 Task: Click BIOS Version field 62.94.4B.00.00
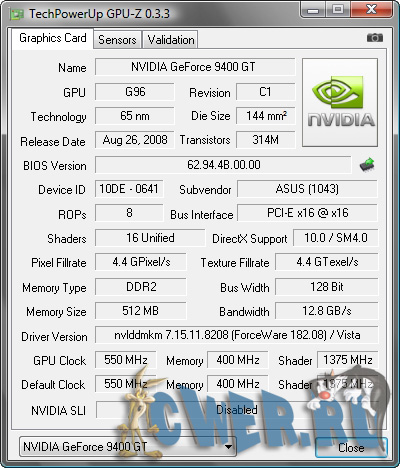click(x=223, y=165)
